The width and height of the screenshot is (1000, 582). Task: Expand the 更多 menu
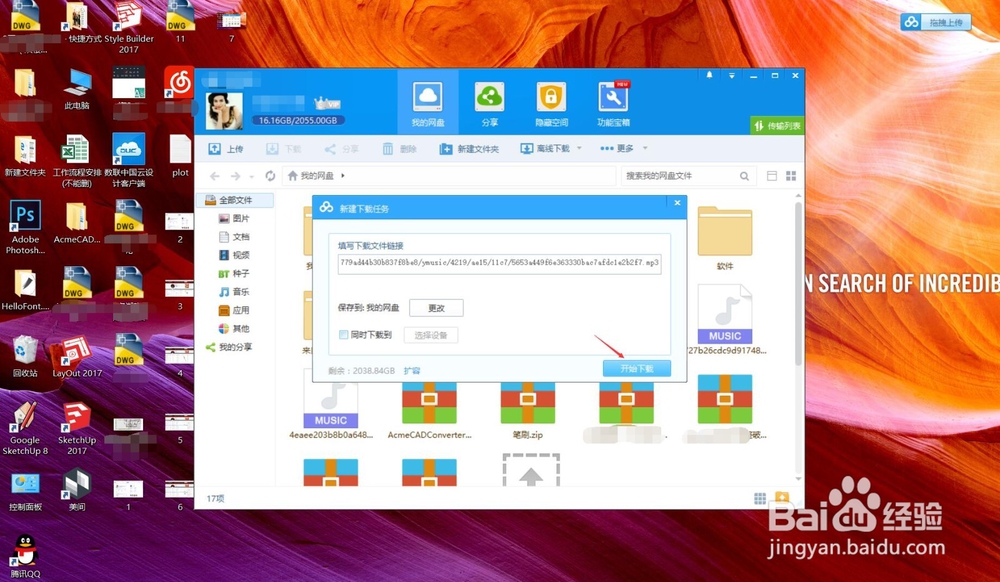(x=624, y=149)
